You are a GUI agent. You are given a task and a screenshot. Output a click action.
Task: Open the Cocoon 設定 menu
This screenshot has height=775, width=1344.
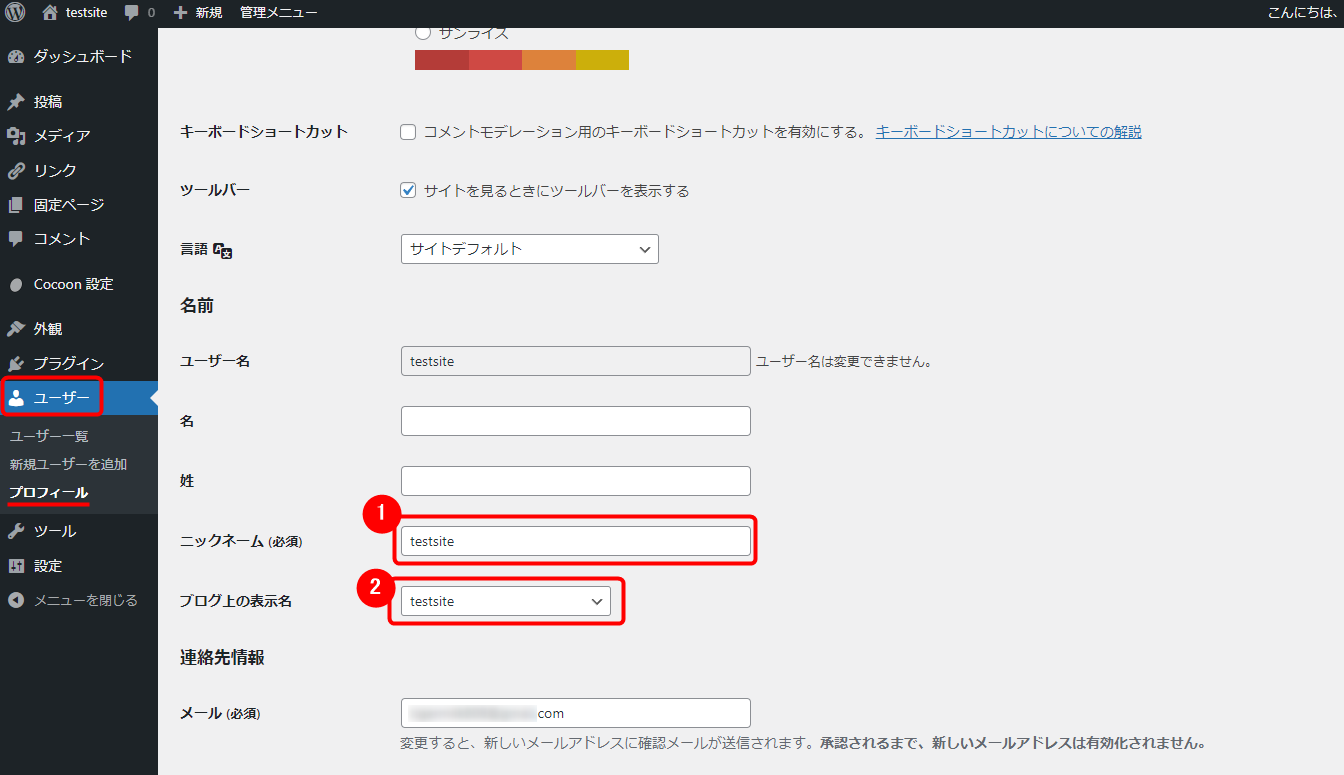click(79, 285)
